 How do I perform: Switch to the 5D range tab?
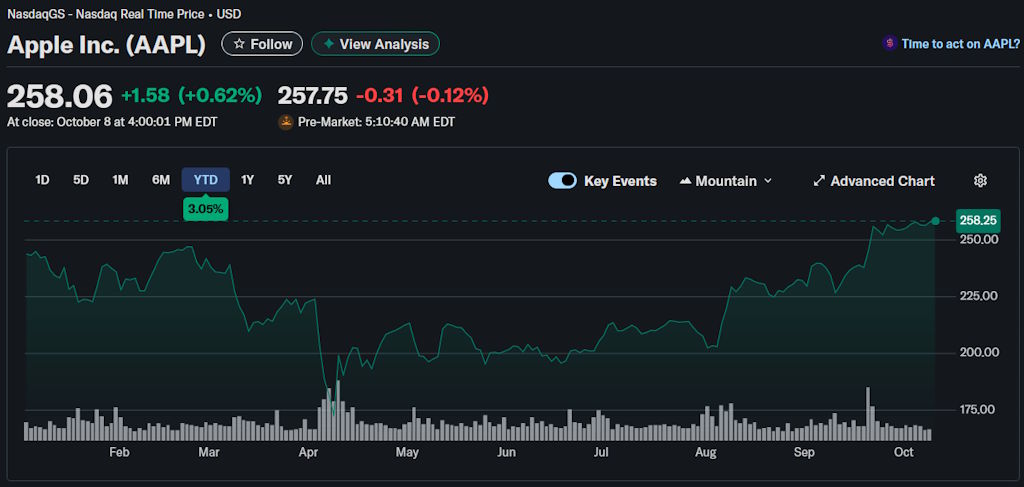click(81, 180)
